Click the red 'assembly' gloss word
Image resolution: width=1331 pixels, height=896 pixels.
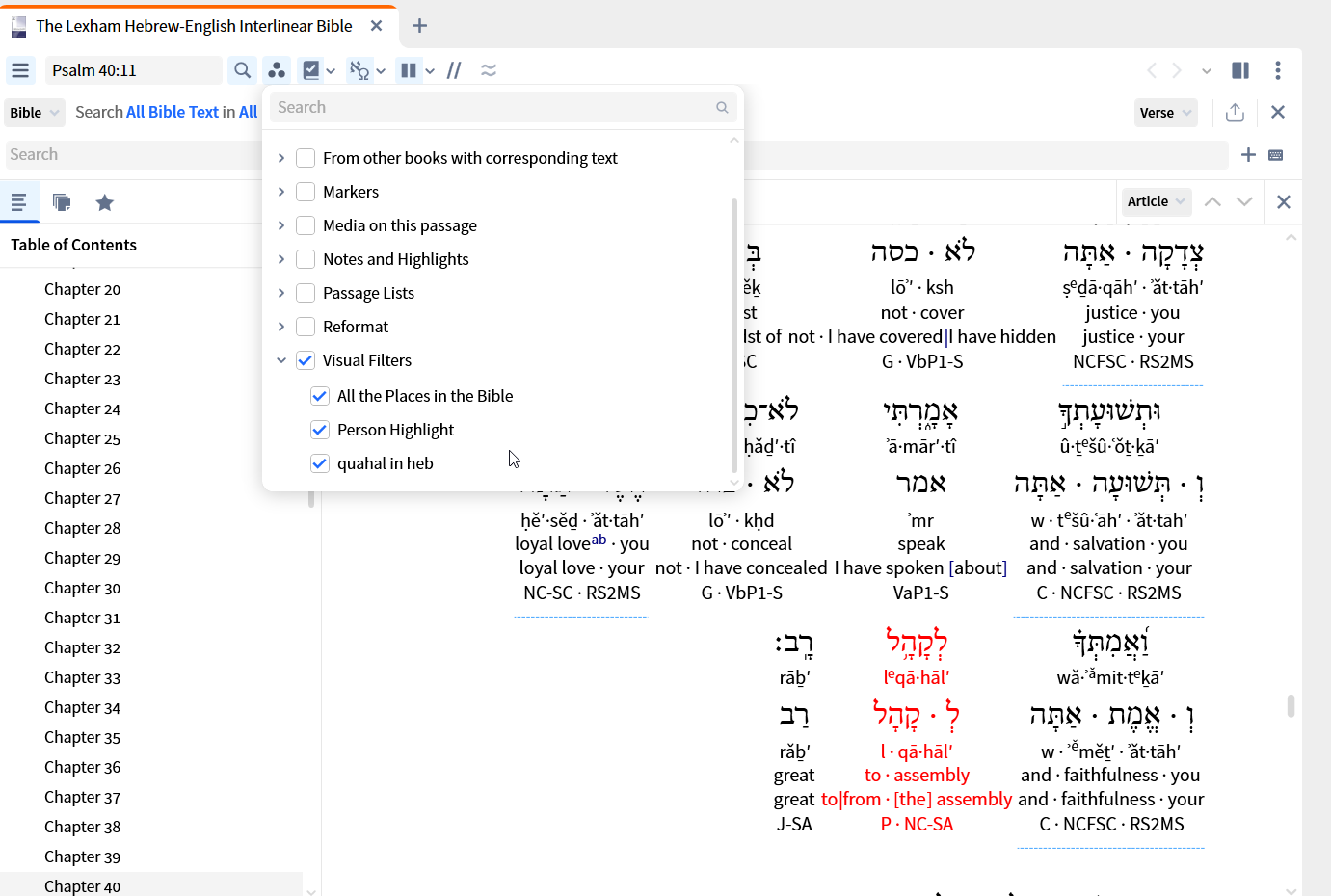pyautogui.click(x=931, y=775)
